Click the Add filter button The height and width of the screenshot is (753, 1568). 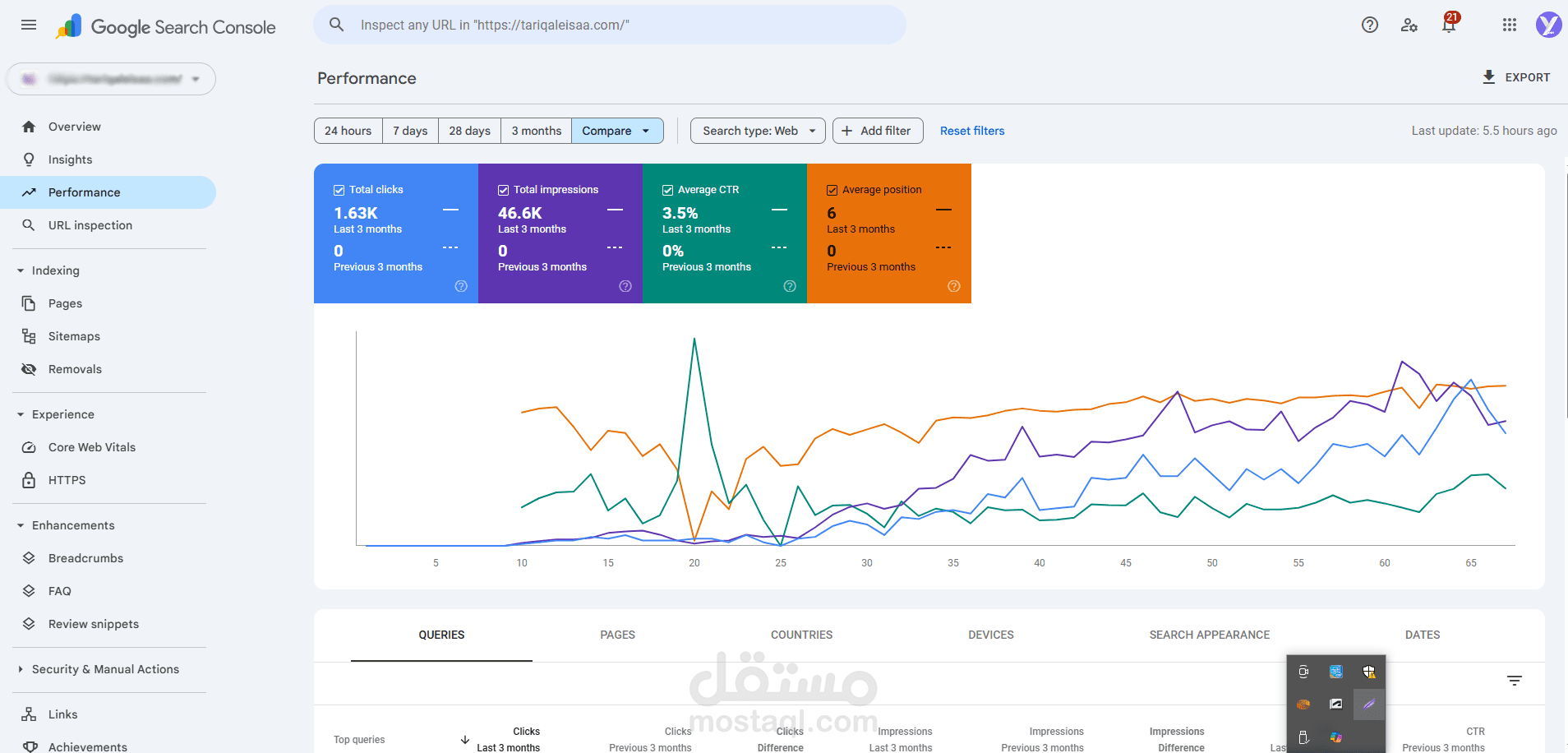[x=877, y=131]
